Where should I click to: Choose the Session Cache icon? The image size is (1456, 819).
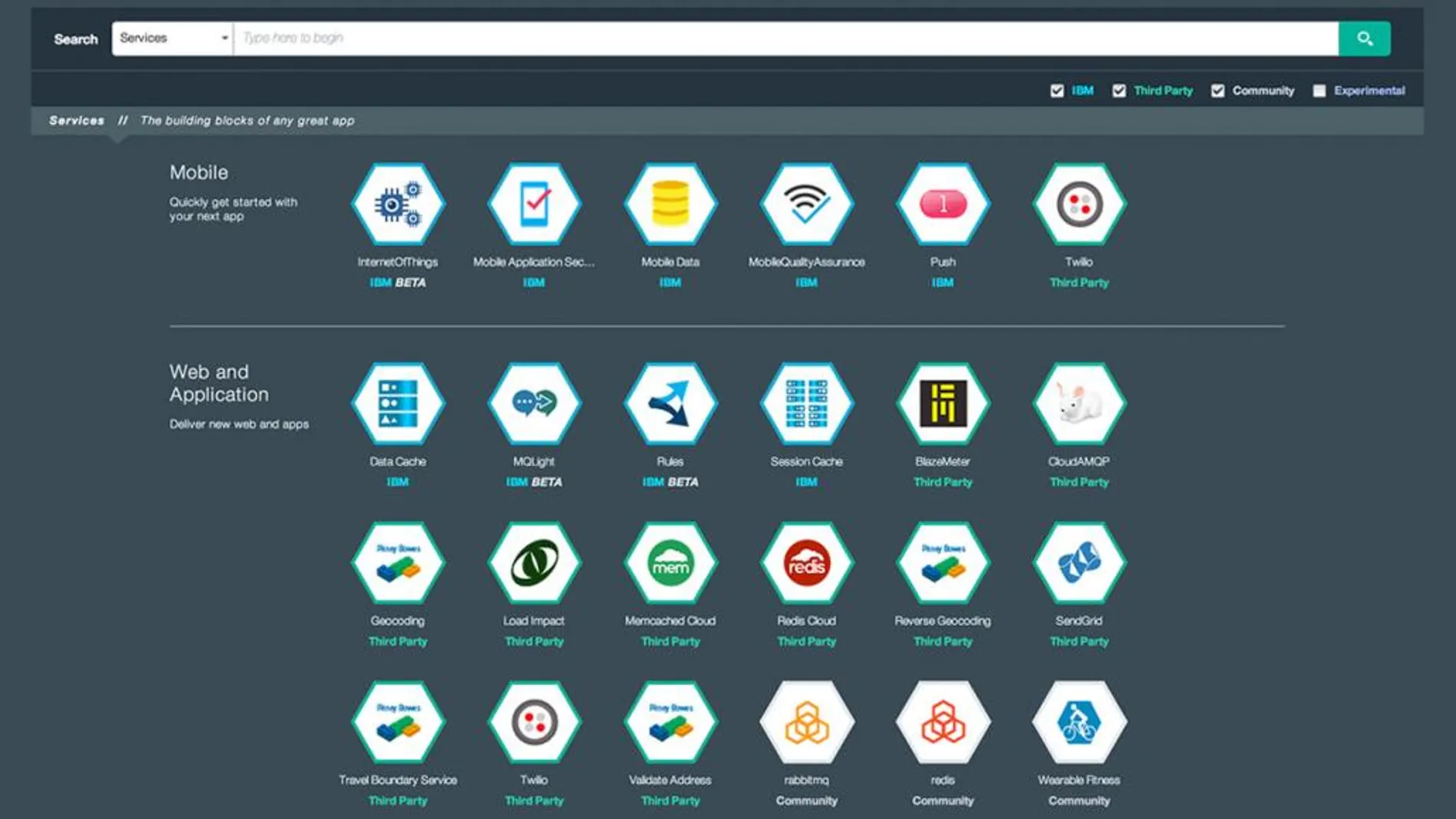806,404
